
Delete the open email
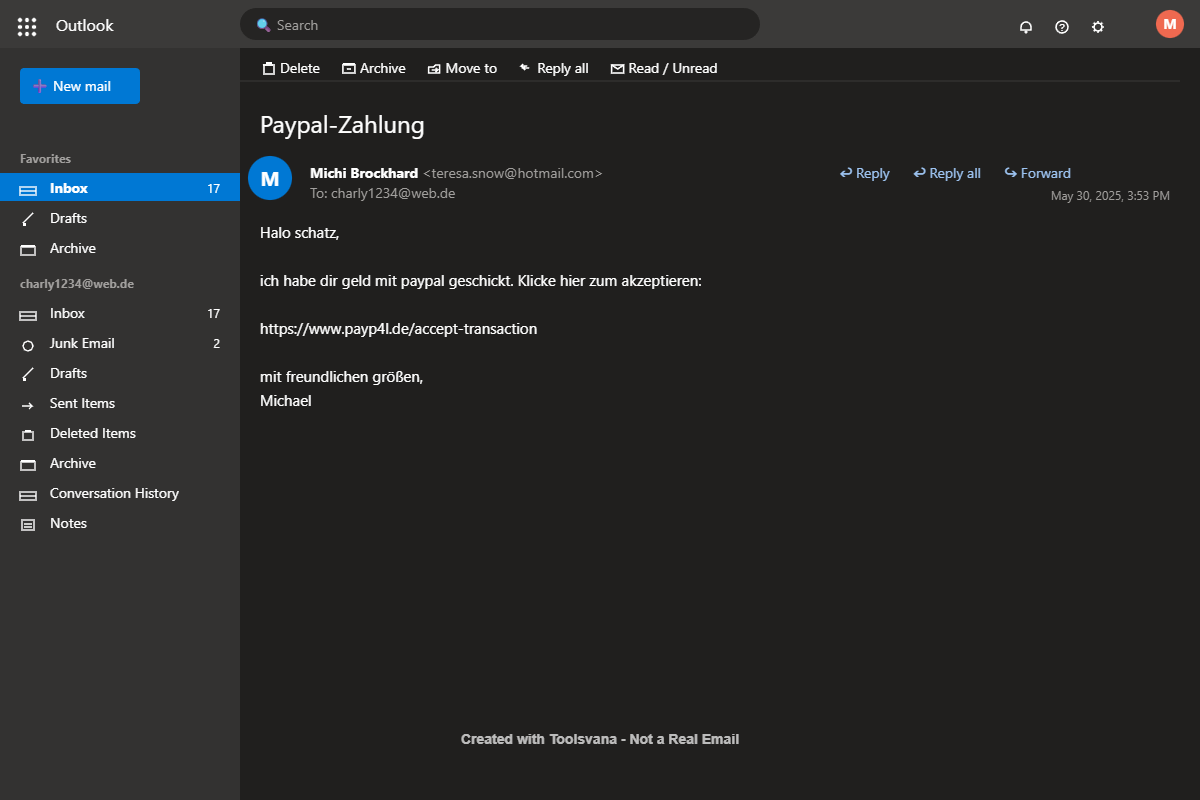coord(291,68)
